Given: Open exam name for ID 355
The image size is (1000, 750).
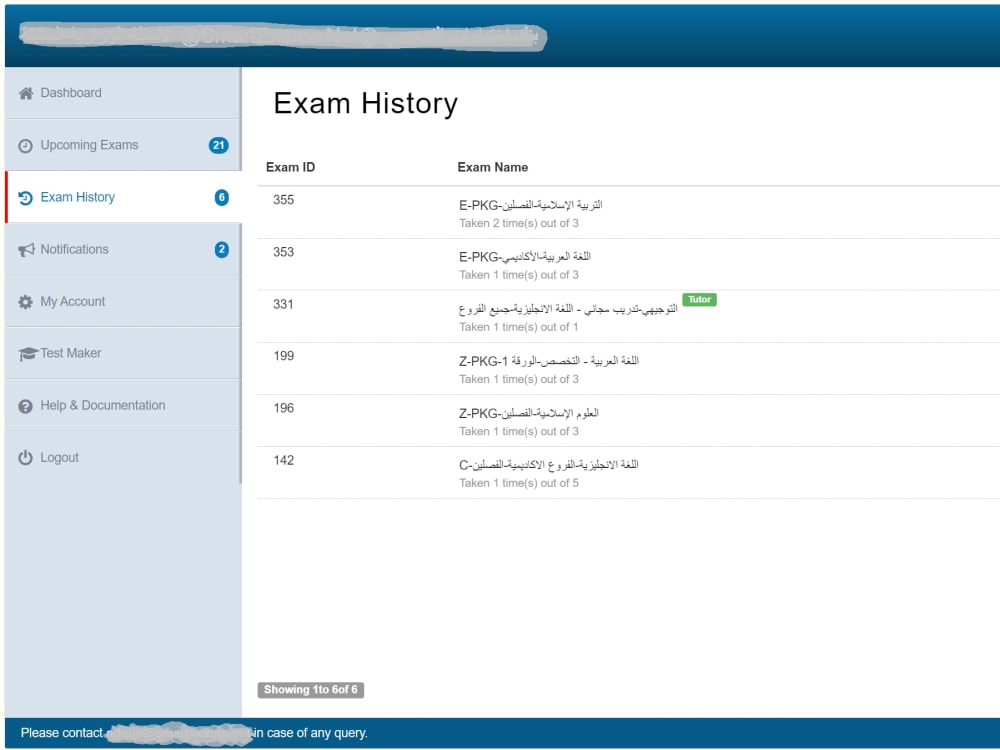Looking at the screenshot, I should tap(531, 205).
